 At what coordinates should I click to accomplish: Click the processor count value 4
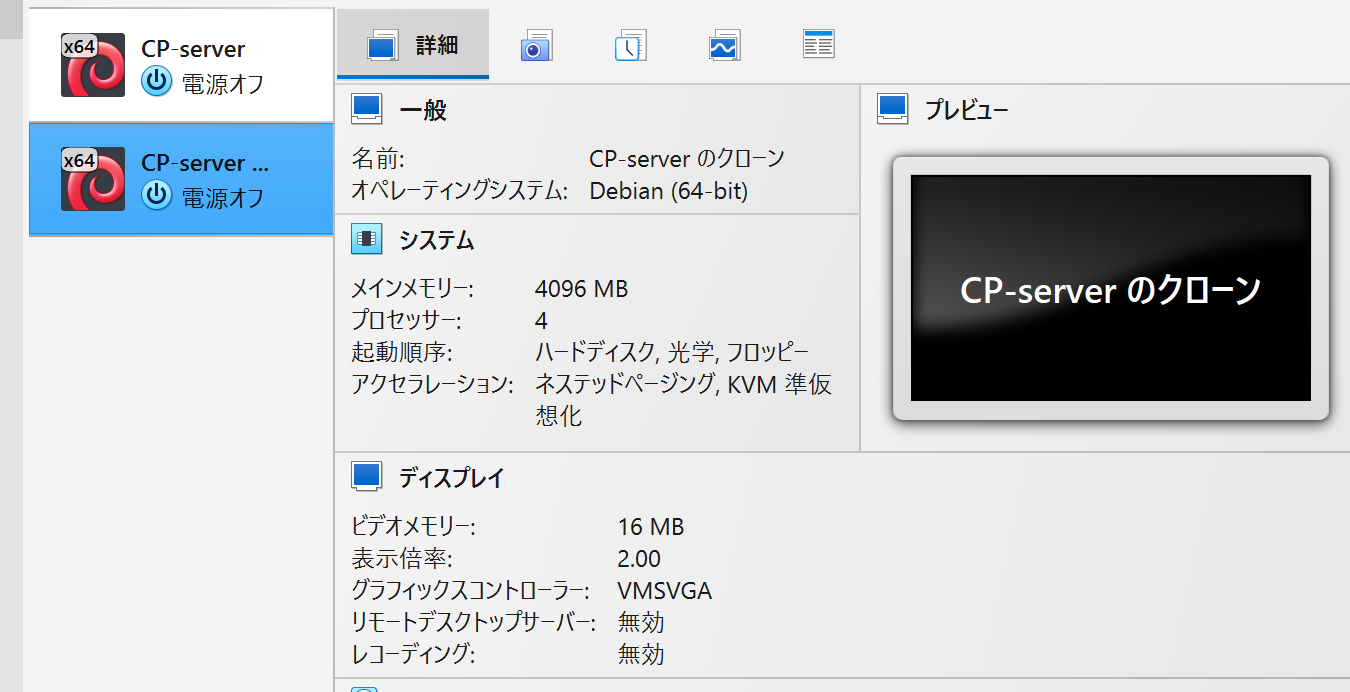tap(541, 321)
